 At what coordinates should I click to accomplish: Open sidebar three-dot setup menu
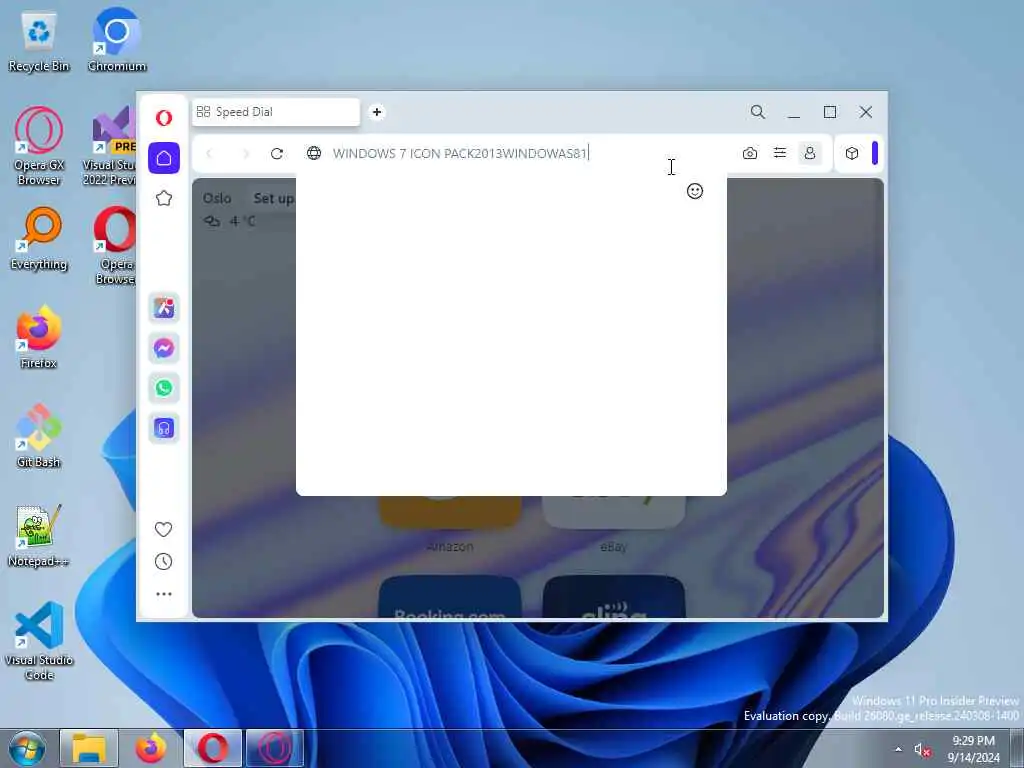[x=164, y=594]
